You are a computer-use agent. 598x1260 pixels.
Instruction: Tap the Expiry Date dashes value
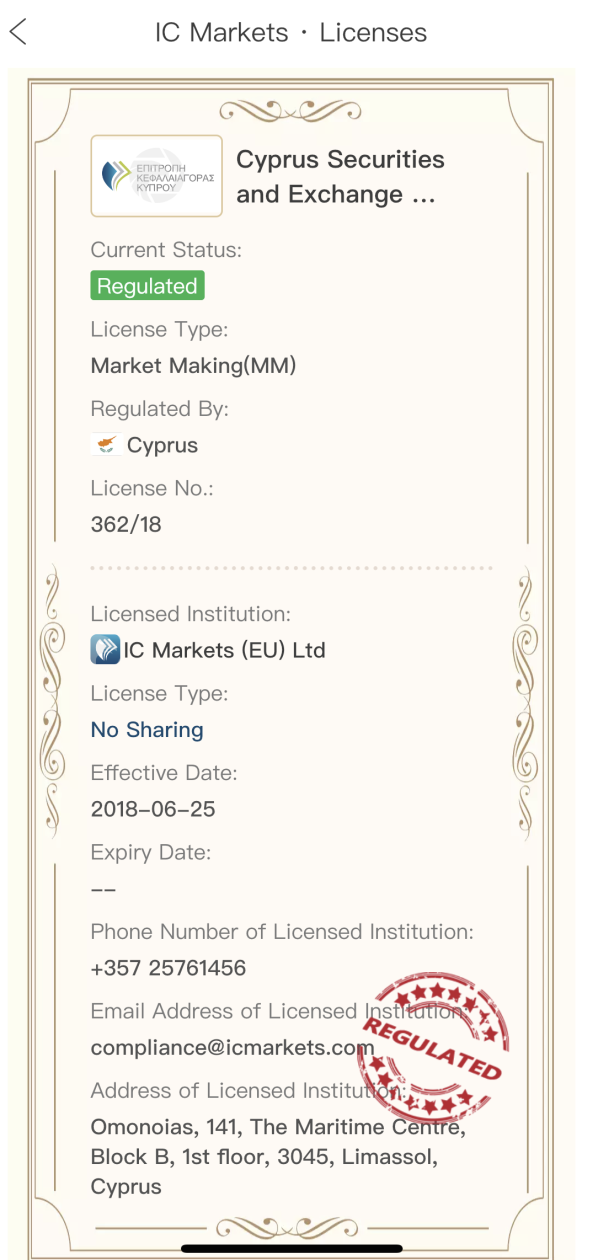pyautogui.click(x=103, y=889)
